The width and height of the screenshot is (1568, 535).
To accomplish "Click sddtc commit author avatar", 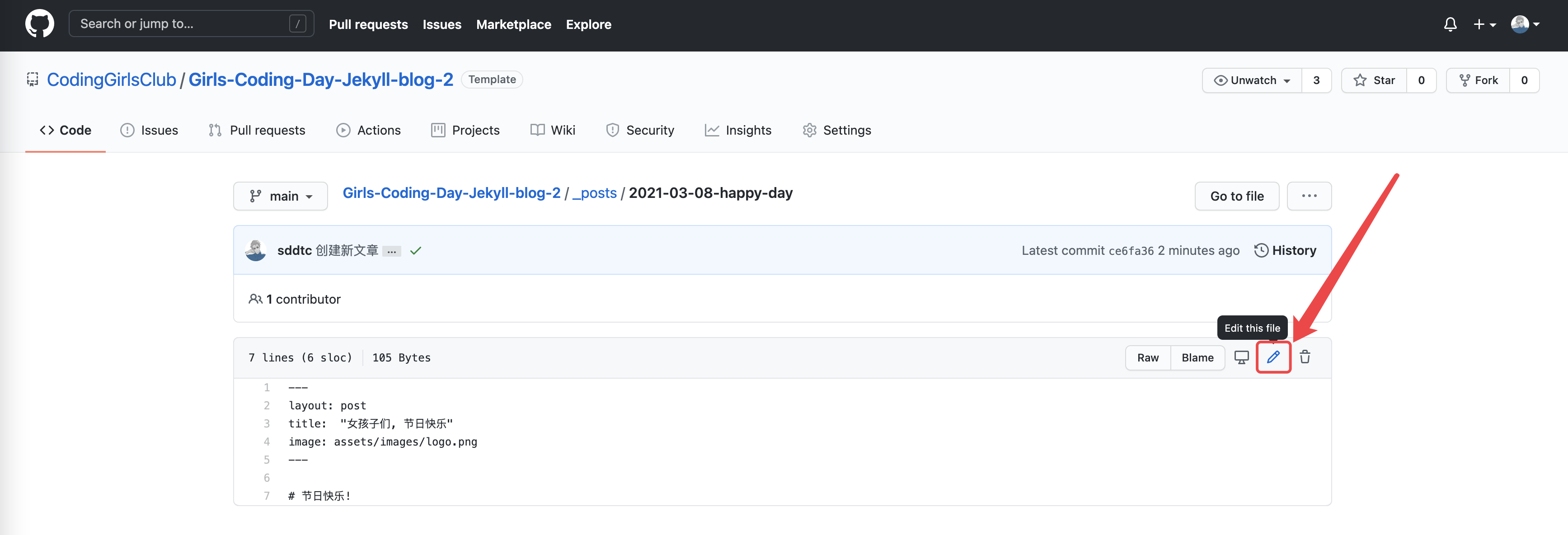I will pos(256,250).
